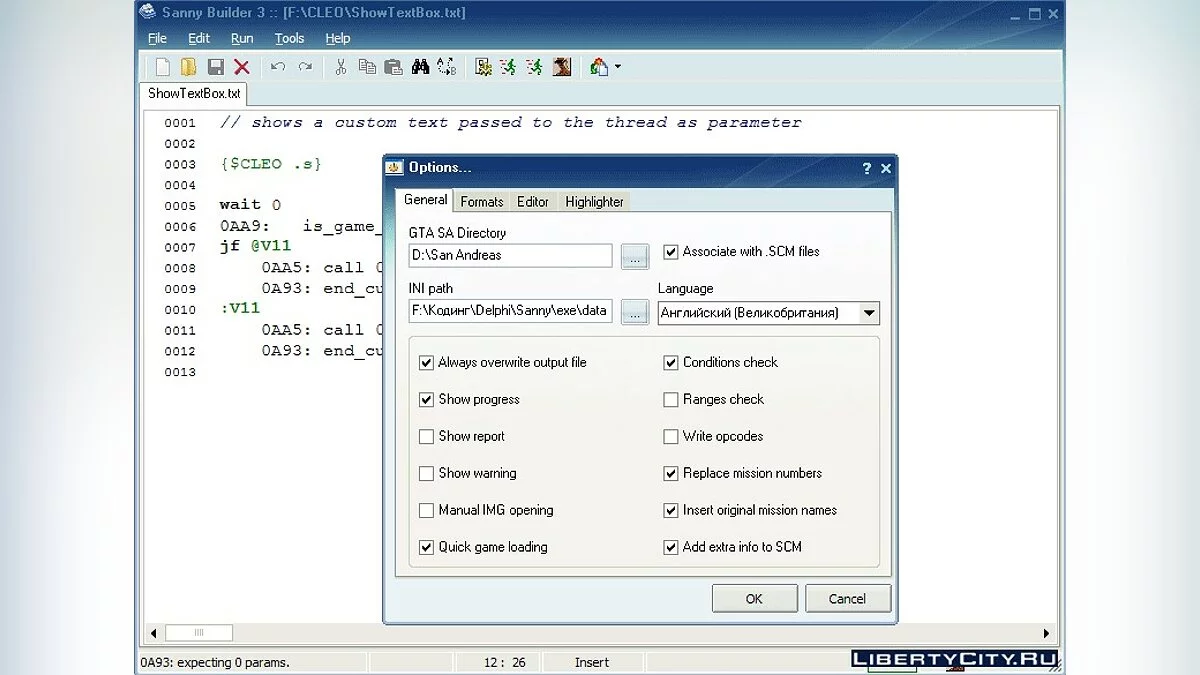Click the horizontal scrollbar thumb in editor
1200x675 pixels.
198,633
